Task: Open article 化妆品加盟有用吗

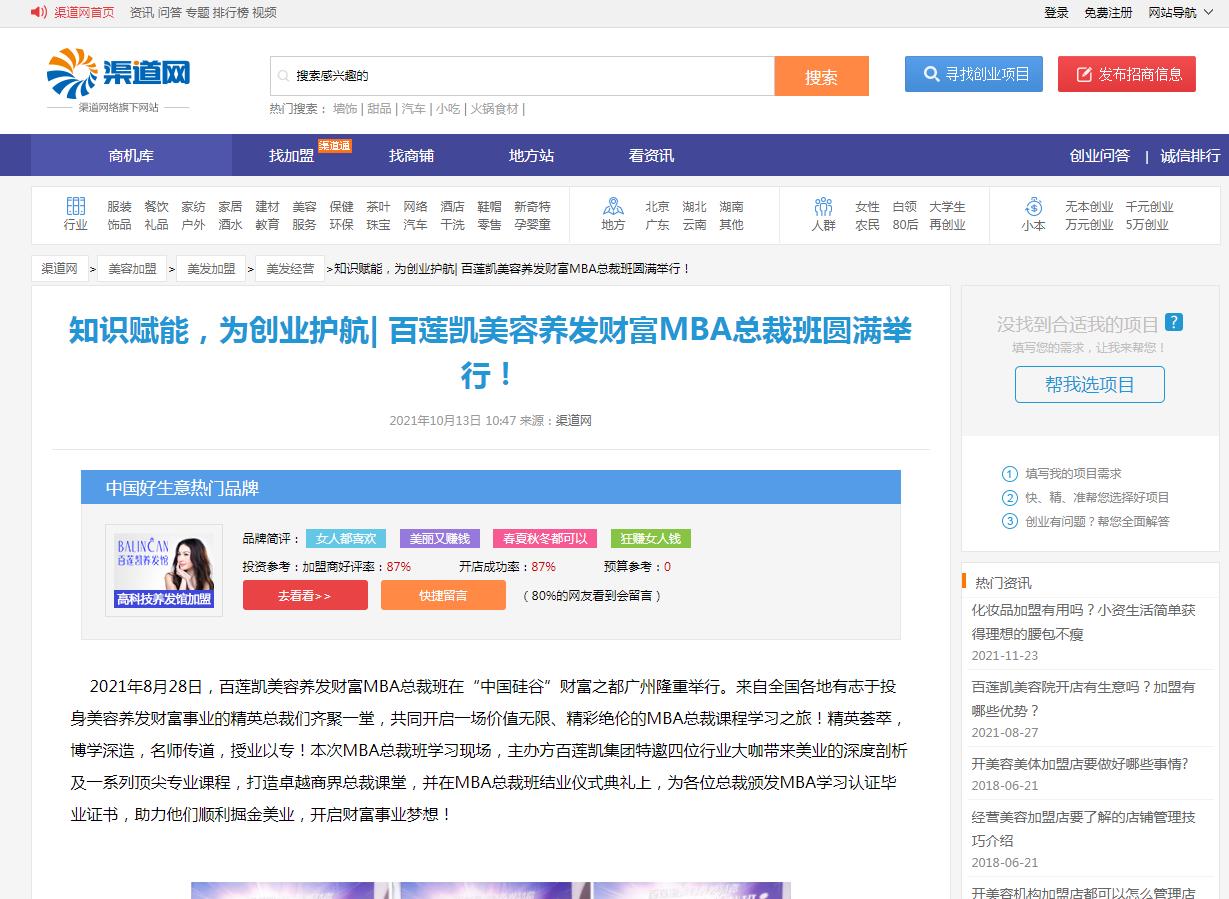Action: click(1083, 622)
